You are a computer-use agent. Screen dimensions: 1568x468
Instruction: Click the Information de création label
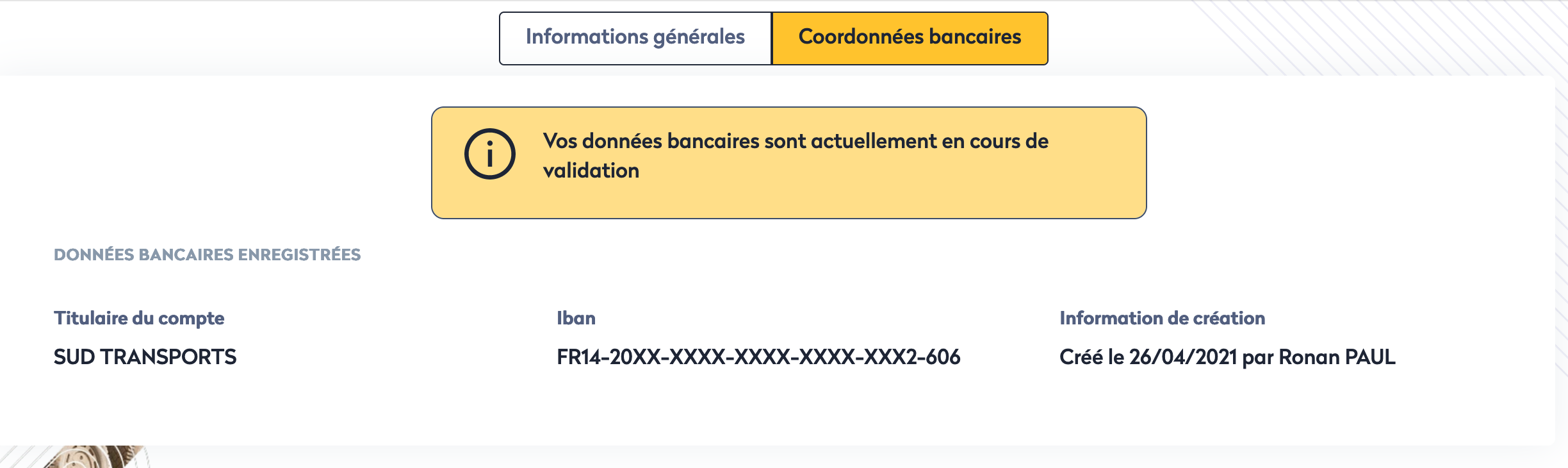coord(1162,319)
